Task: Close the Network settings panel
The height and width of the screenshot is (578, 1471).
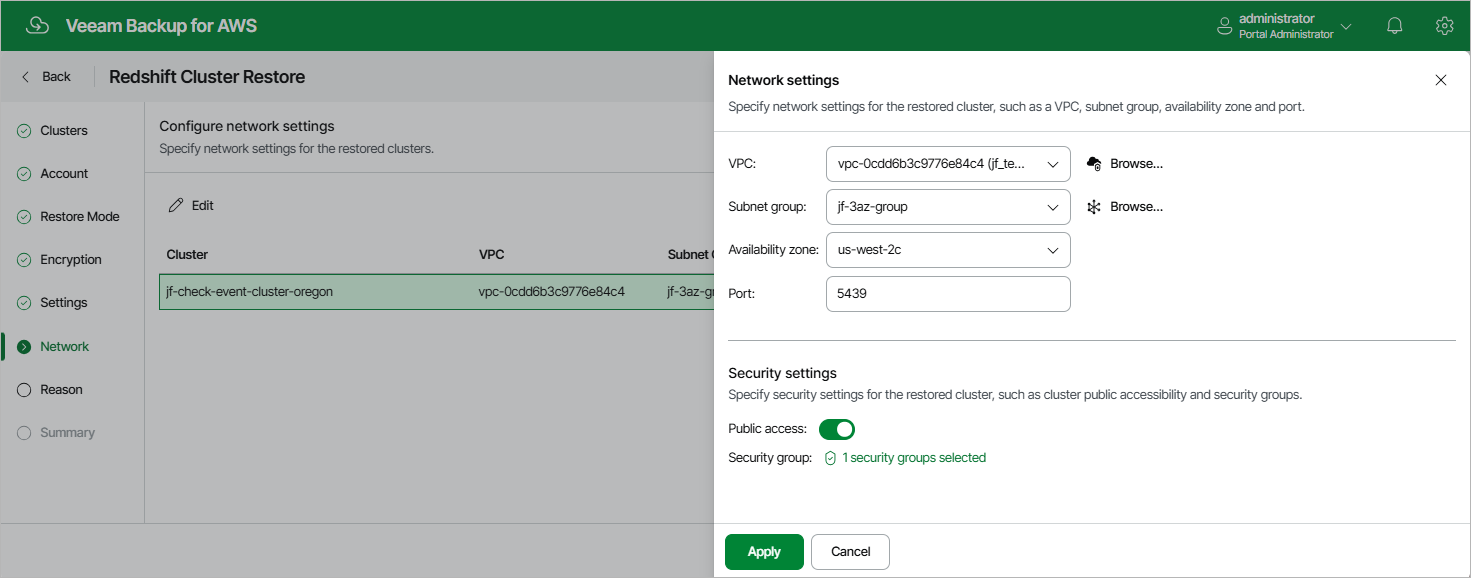Action: pyautogui.click(x=1441, y=80)
